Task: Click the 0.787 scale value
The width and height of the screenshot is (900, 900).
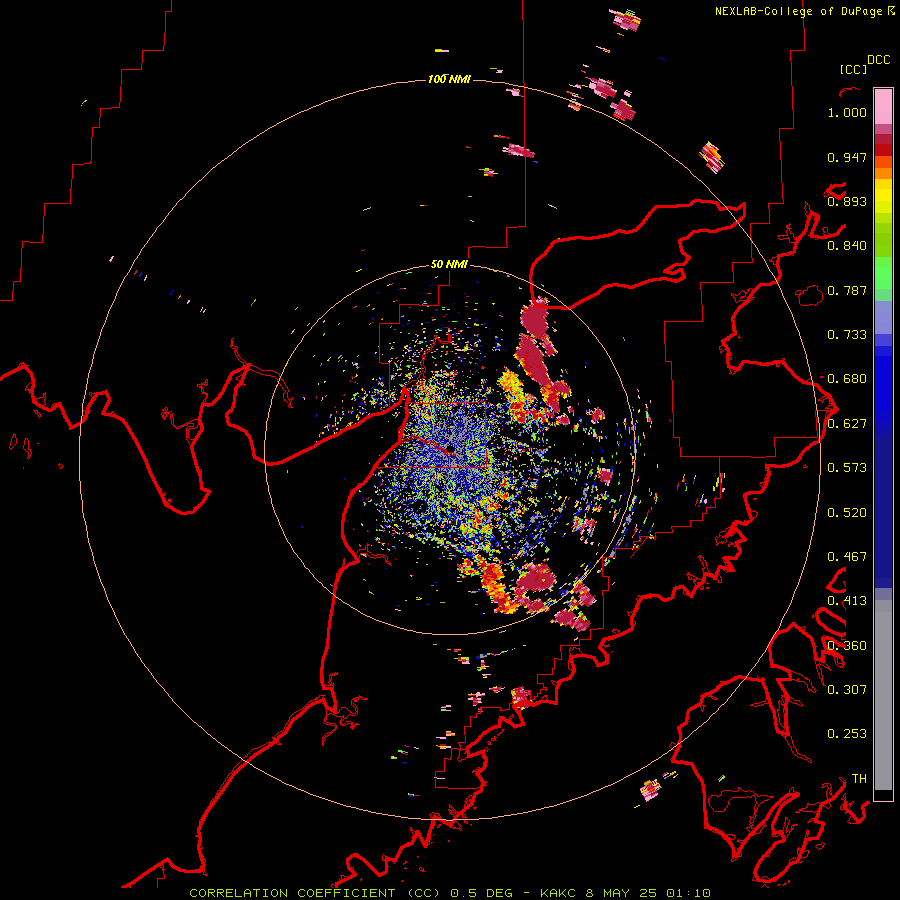Action: (847, 290)
